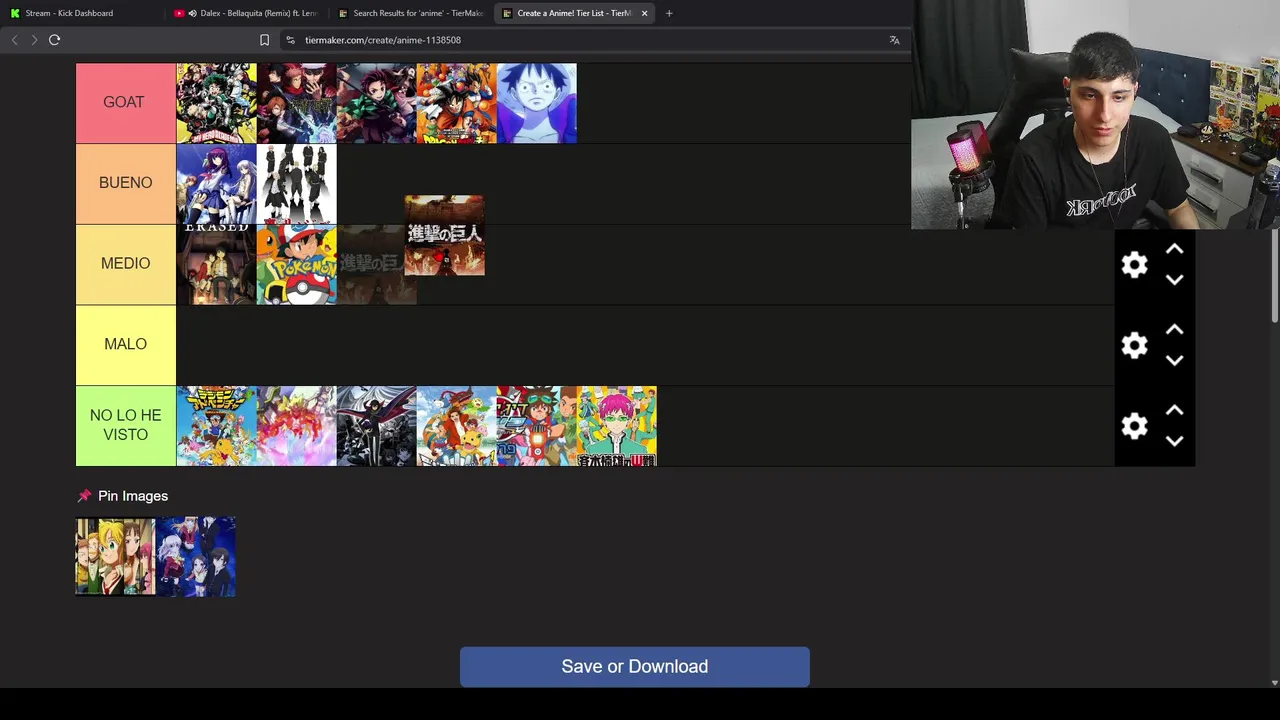
Task: Move NO LO HE VISTO tier down
Action: point(1175,441)
